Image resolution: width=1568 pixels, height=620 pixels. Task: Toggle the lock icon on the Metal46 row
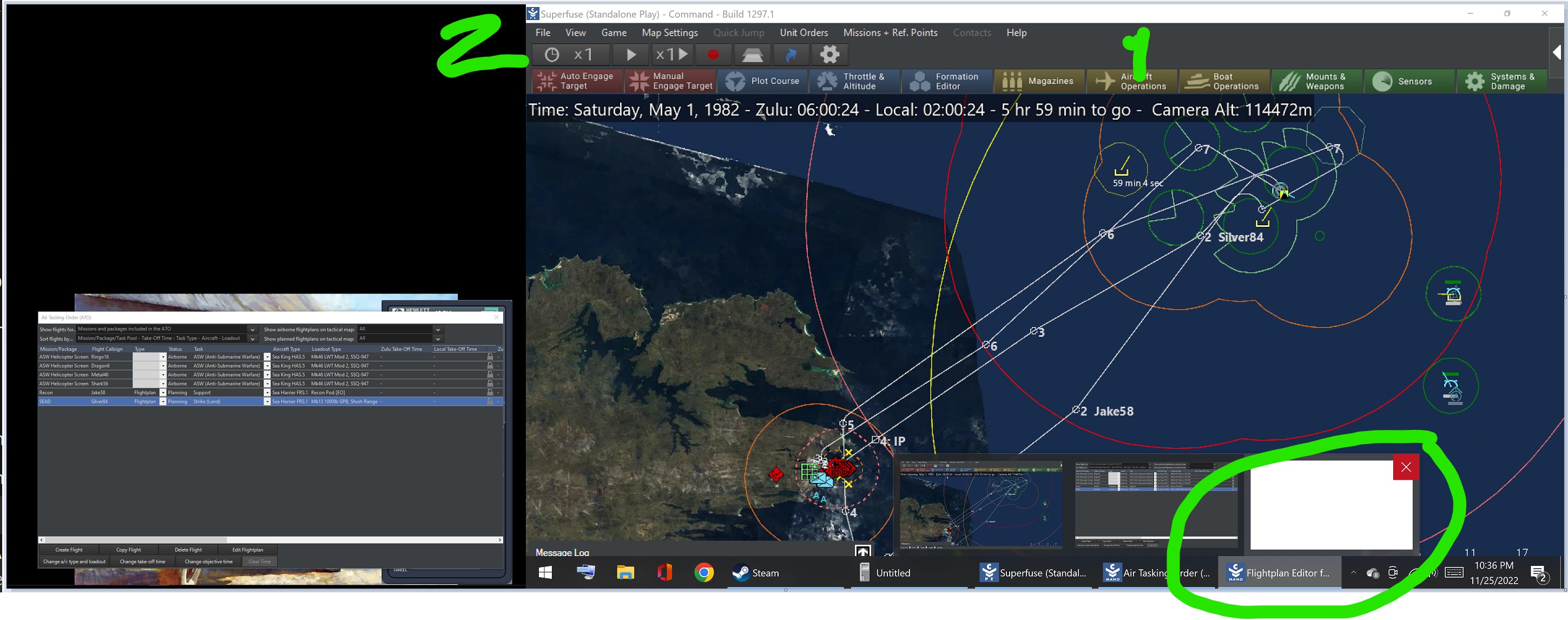point(490,375)
